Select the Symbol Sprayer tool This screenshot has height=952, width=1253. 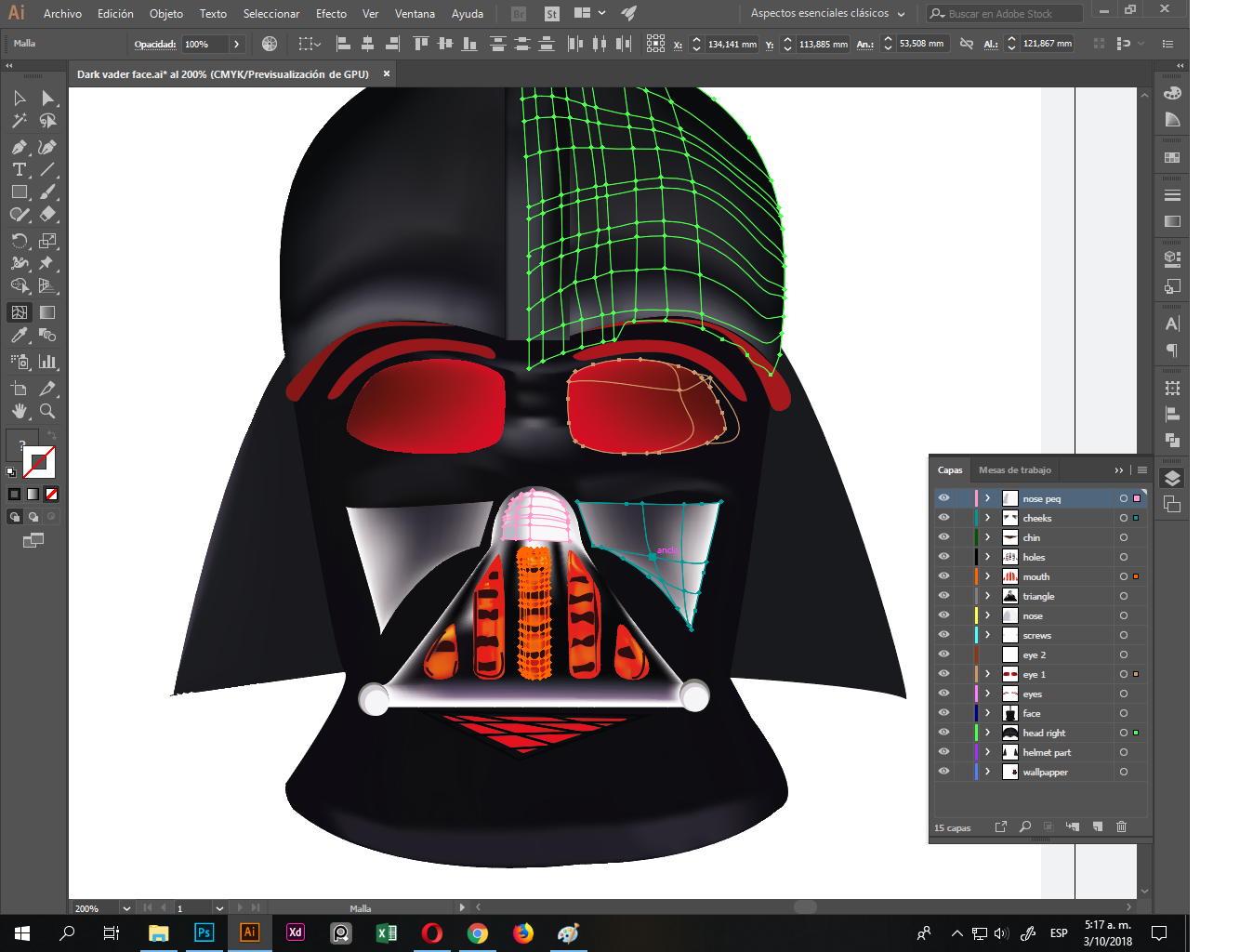[20, 362]
